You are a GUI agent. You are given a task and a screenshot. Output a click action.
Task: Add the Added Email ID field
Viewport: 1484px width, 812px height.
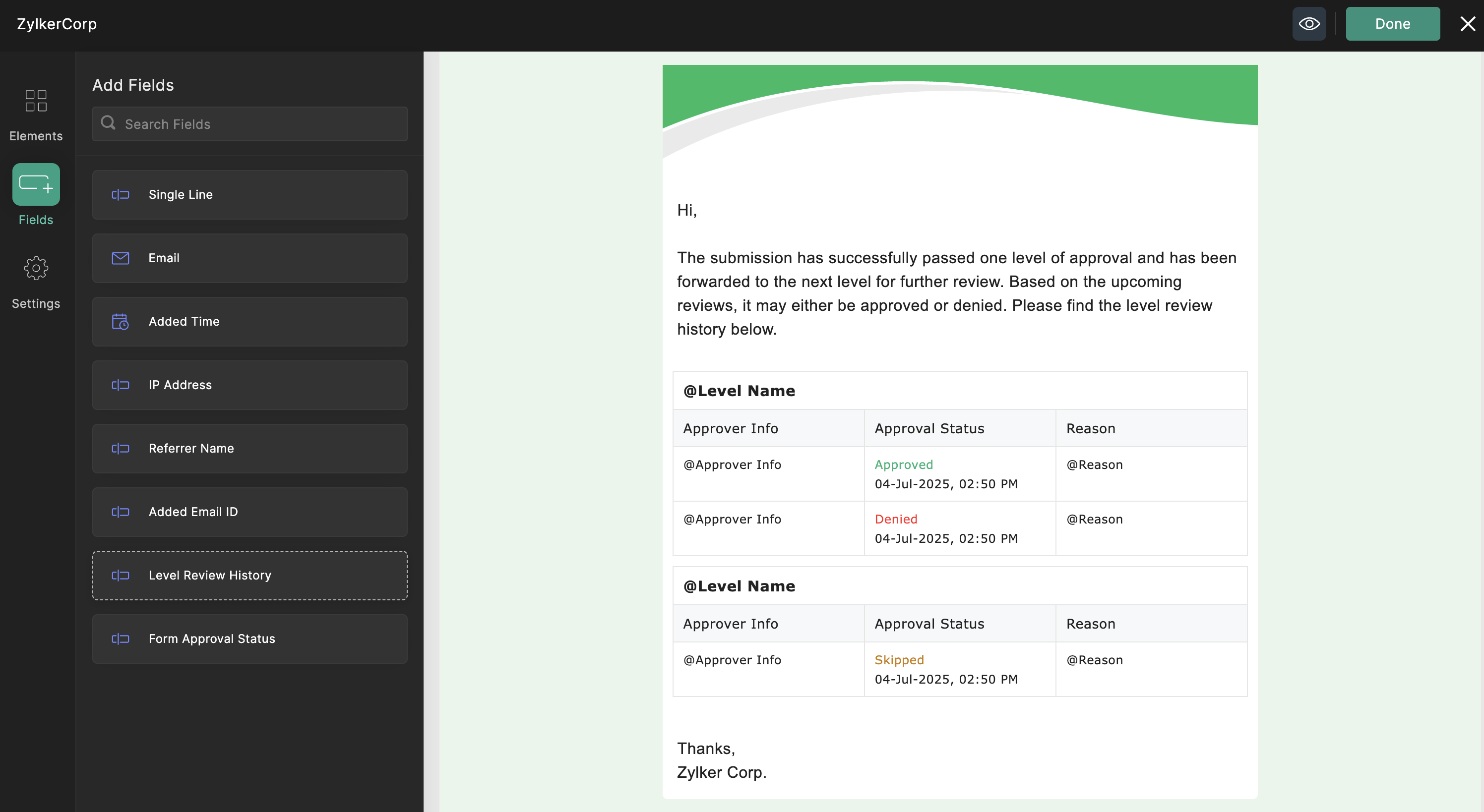pos(249,512)
